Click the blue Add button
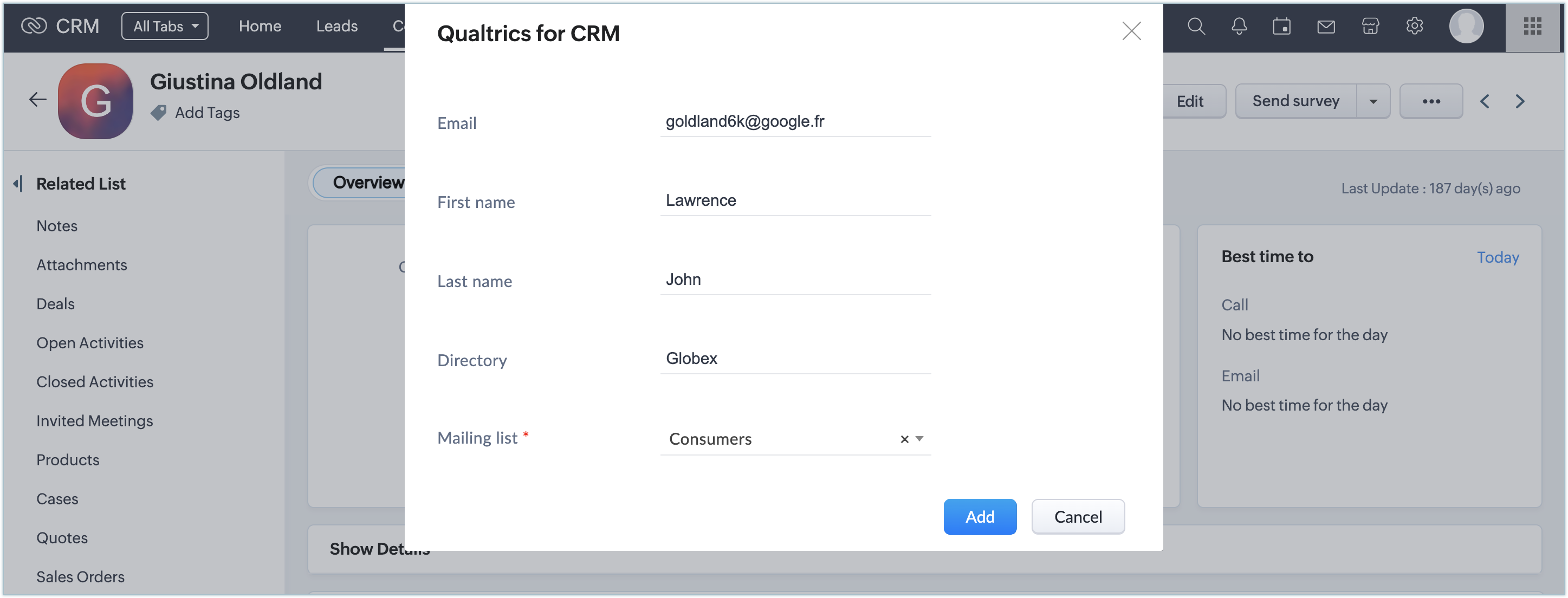This screenshot has width=1568, height=598. pos(980,517)
